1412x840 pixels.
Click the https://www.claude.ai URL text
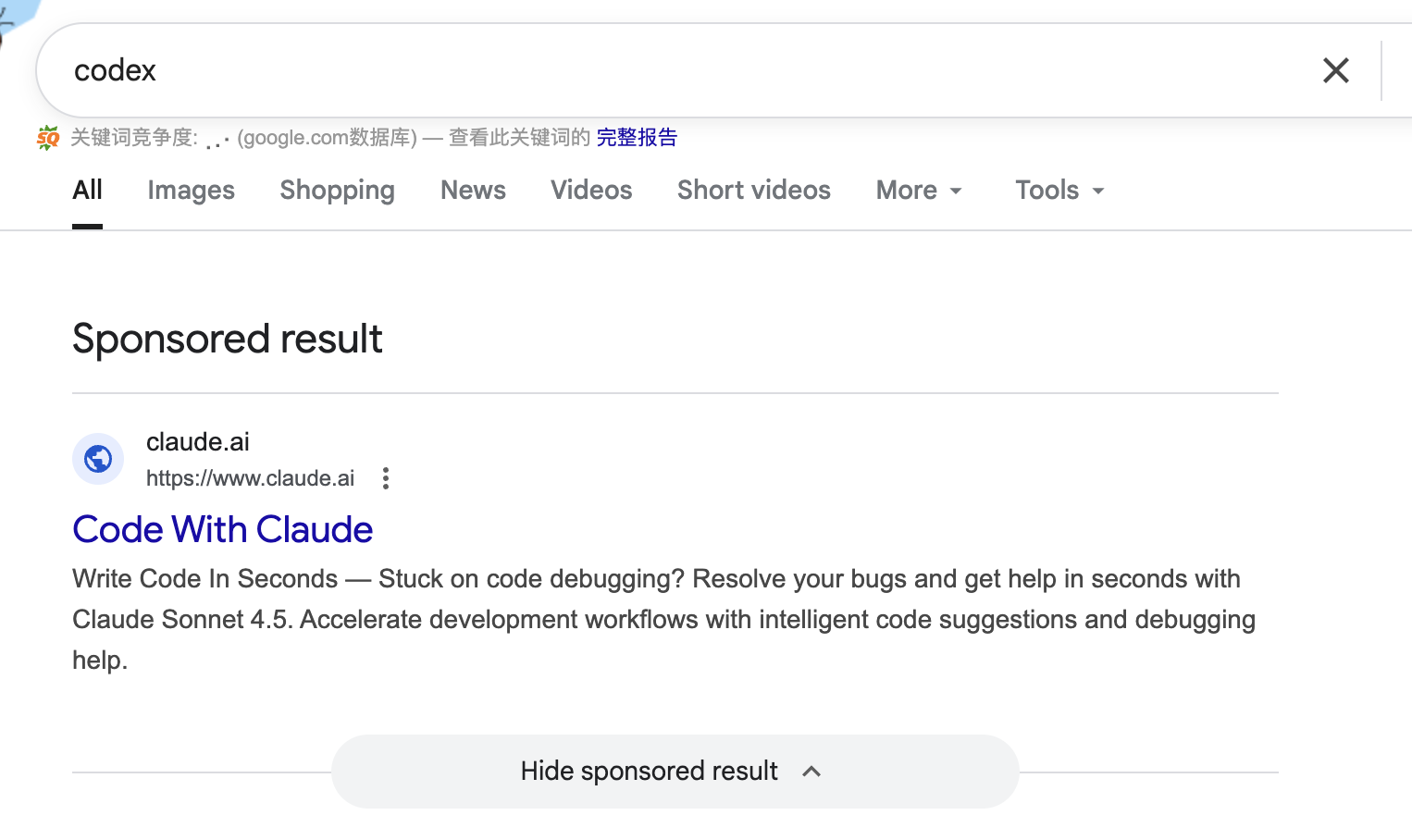click(x=250, y=478)
